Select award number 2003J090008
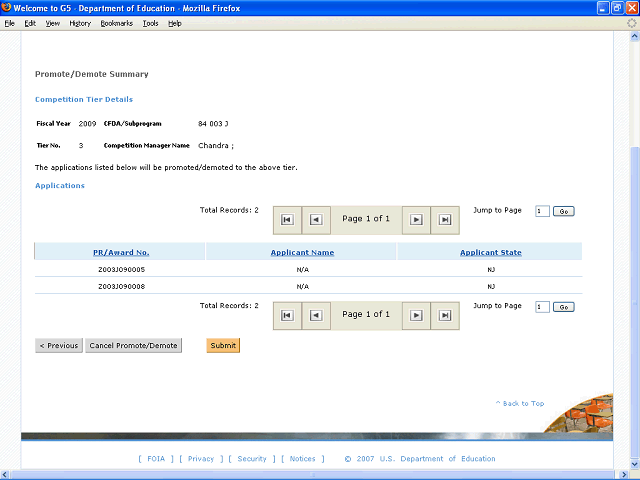The image size is (640, 480). coord(122,287)
